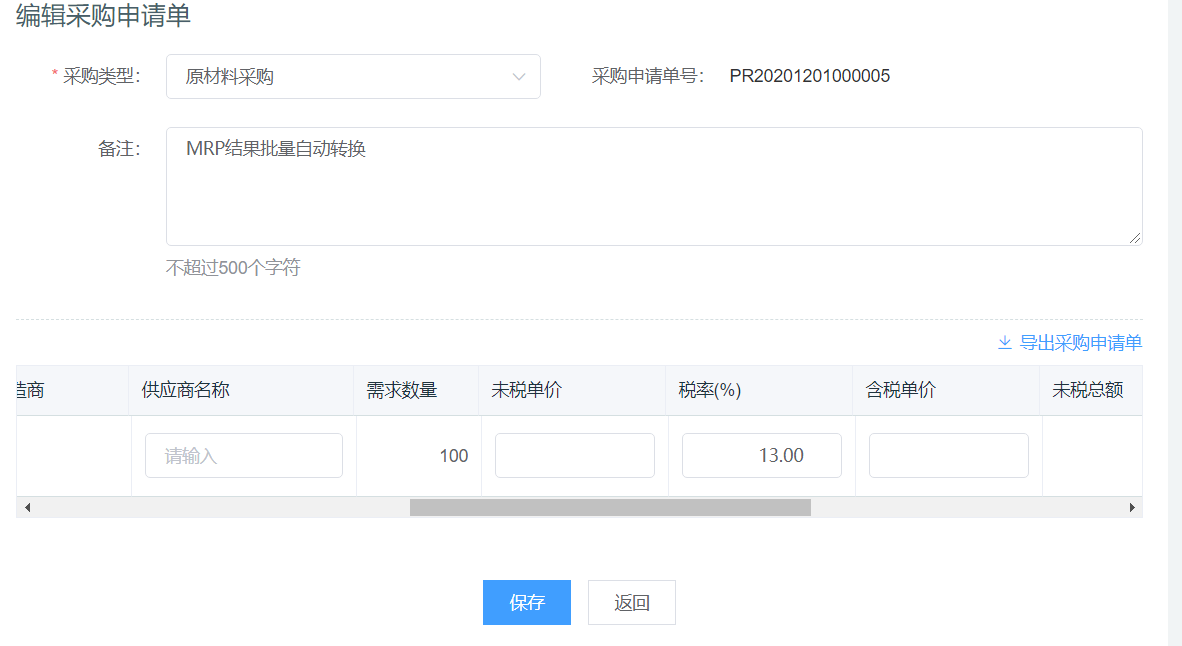Focus the 未税单价 input box
1182x646 pixels.
(x=575, y=456)
